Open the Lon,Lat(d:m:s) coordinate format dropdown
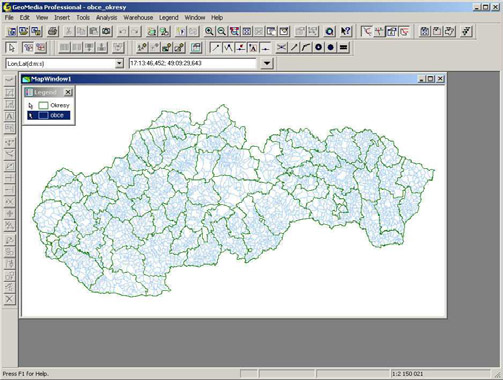 pos(119,63)
